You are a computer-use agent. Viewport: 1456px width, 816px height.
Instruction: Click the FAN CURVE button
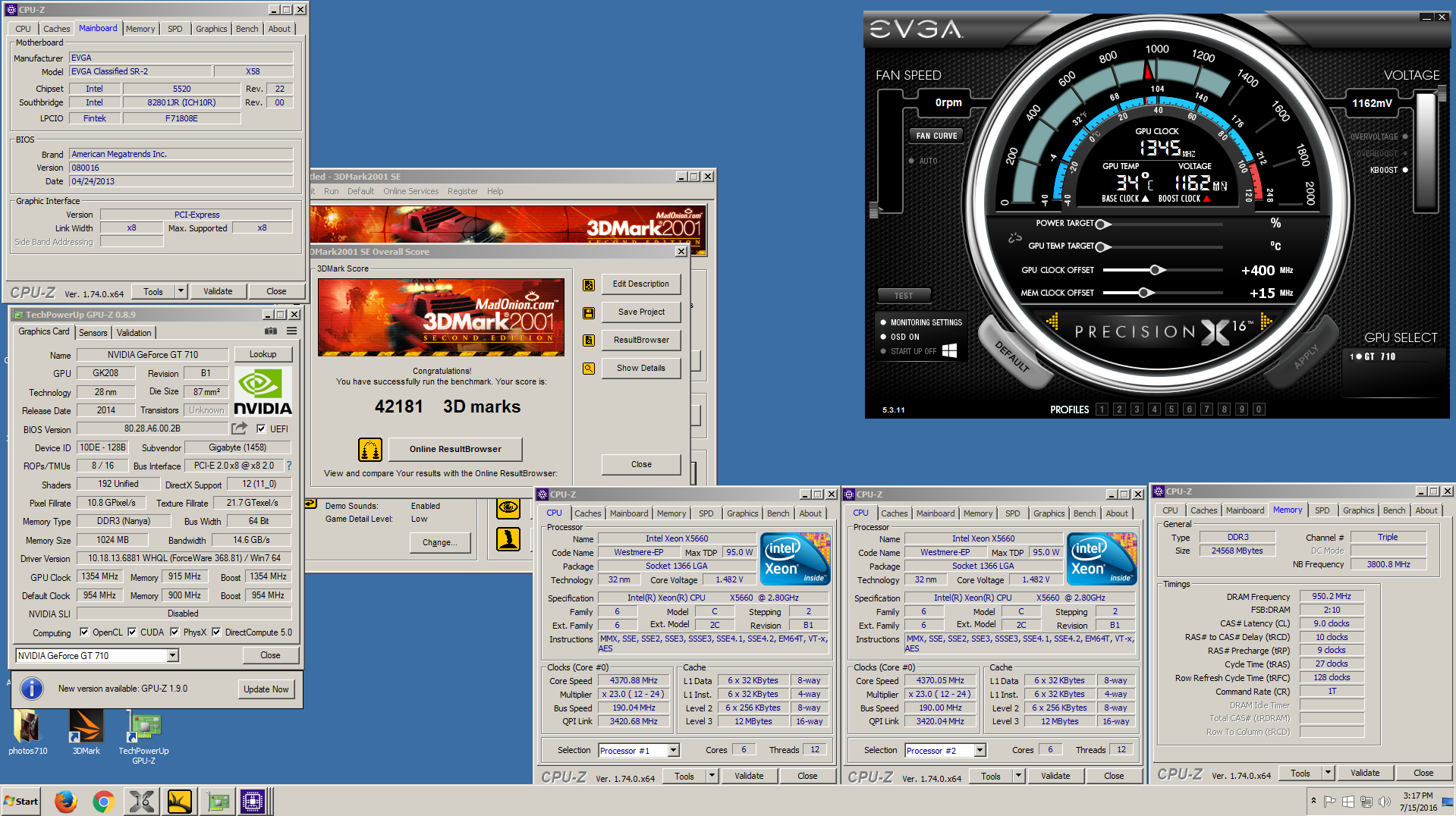pos(936,136)
